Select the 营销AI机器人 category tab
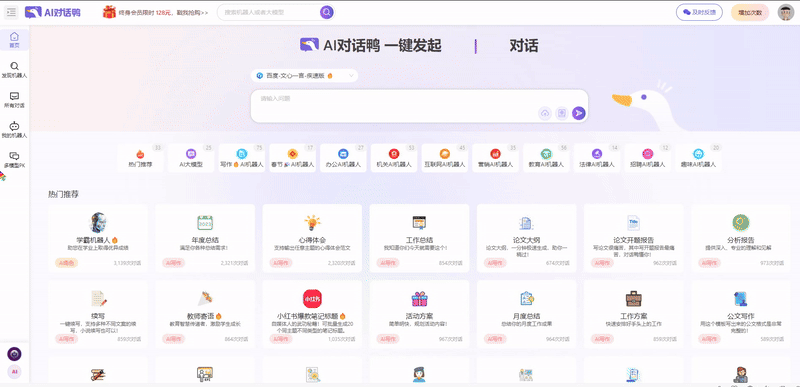The image size is (800, 387). coord(495,158)
